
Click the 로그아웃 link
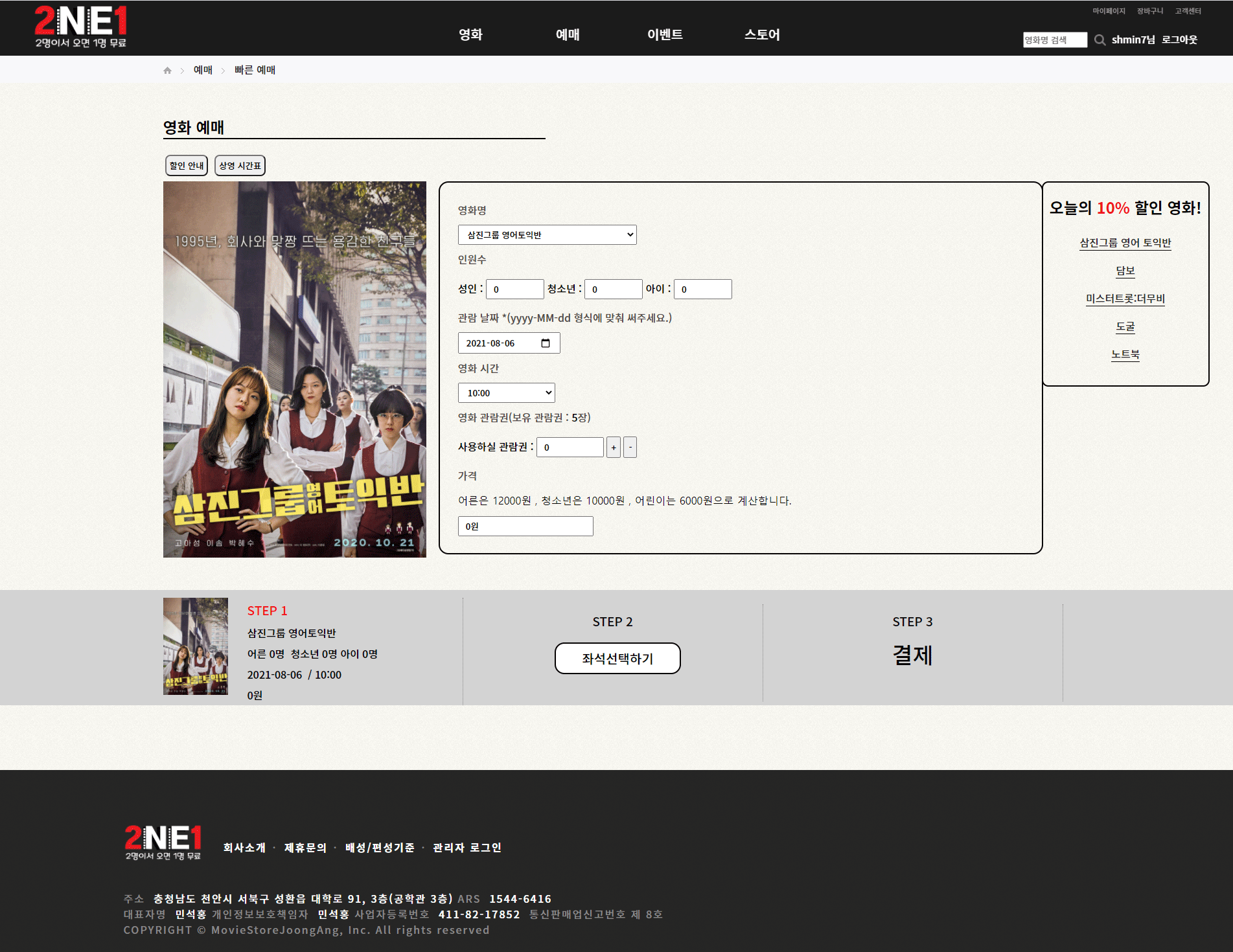tap(1179, 40)
